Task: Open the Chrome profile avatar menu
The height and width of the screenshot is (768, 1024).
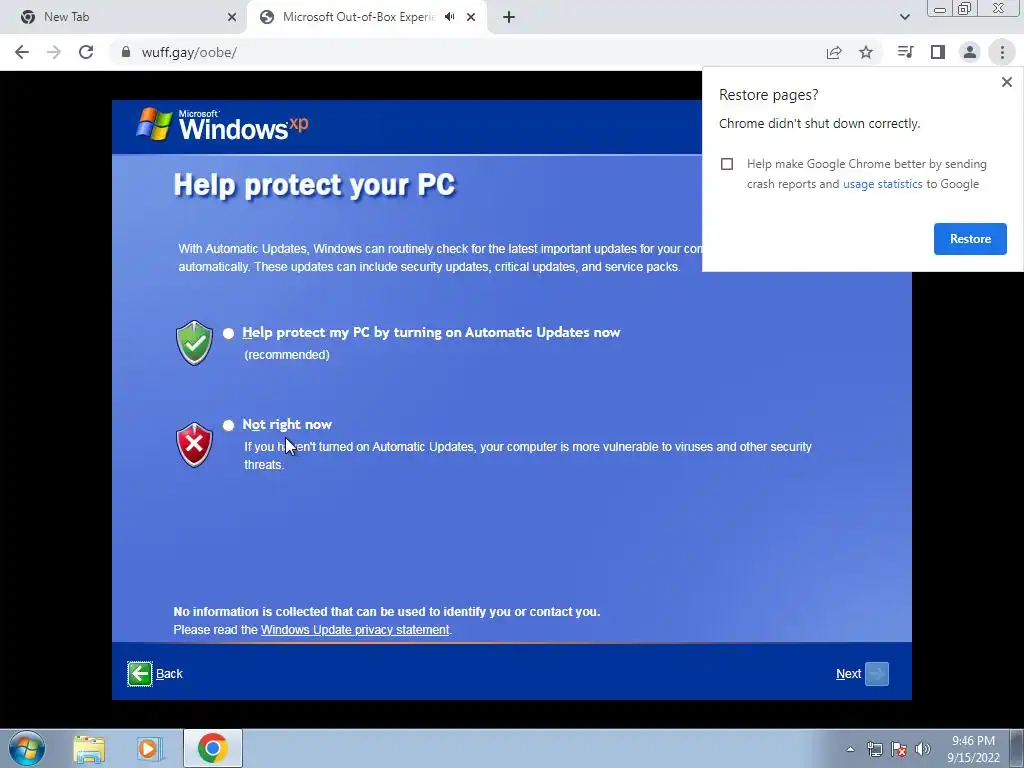Action: click(970, 52)
